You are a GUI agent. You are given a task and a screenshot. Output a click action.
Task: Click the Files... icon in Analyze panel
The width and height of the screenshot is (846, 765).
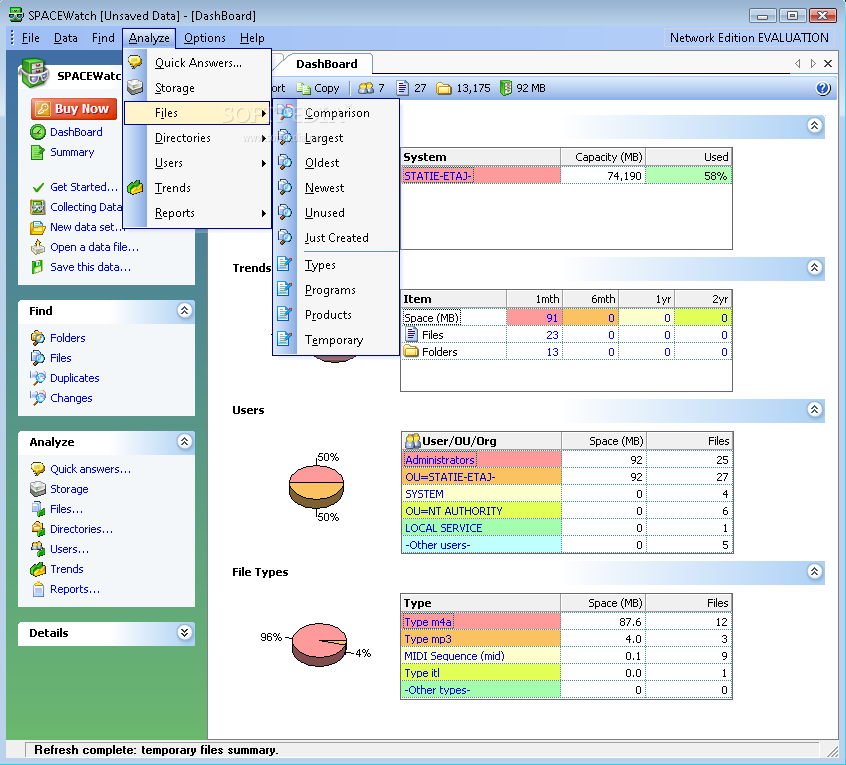click(x=38, y=509)
